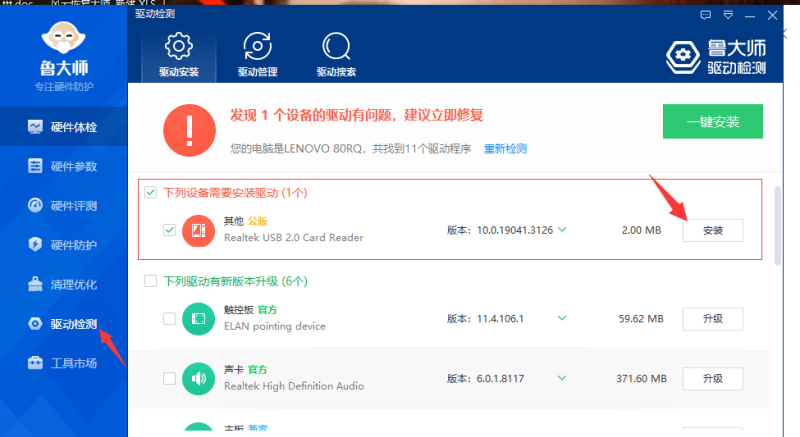Click the 硬件防护 shield icon
Image resolution: width=800 pixels, height=437 pixels.
point(35,245)
